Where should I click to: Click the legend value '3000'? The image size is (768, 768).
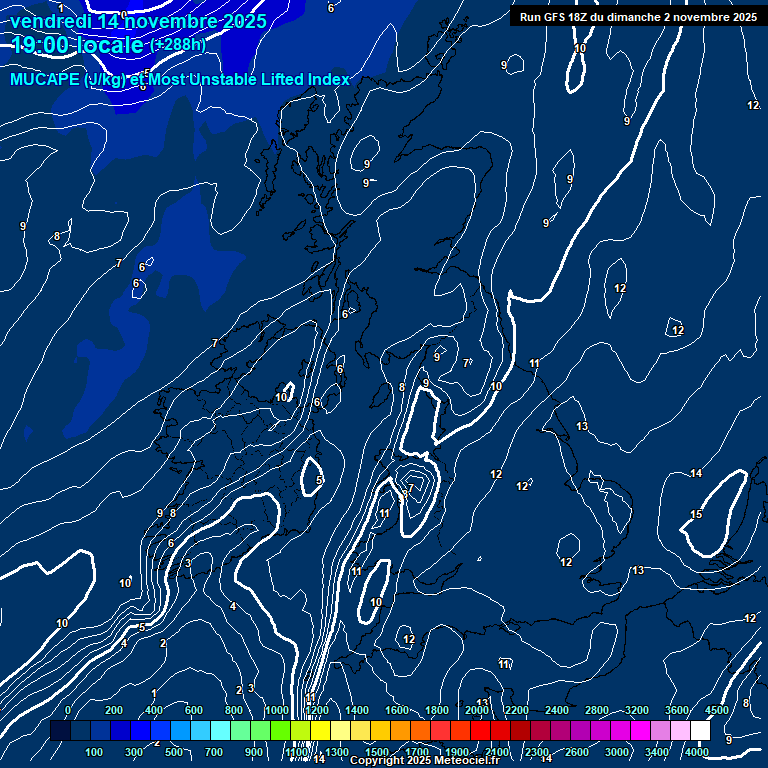point(617,752)
